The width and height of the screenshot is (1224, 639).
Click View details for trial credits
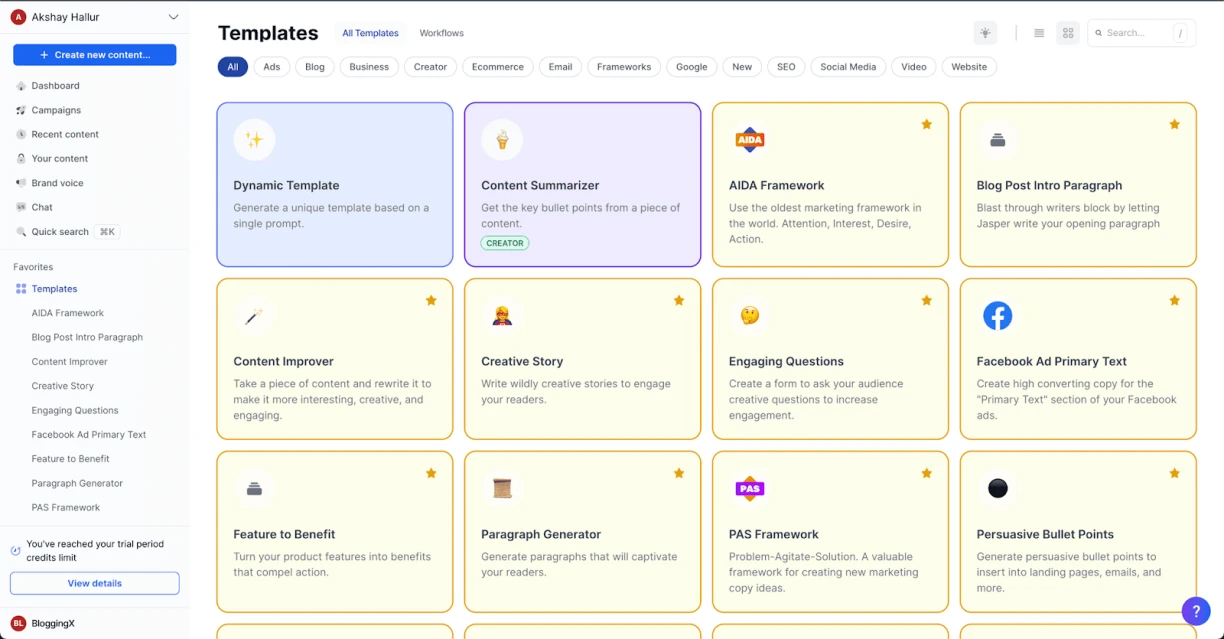pos(95,583)
